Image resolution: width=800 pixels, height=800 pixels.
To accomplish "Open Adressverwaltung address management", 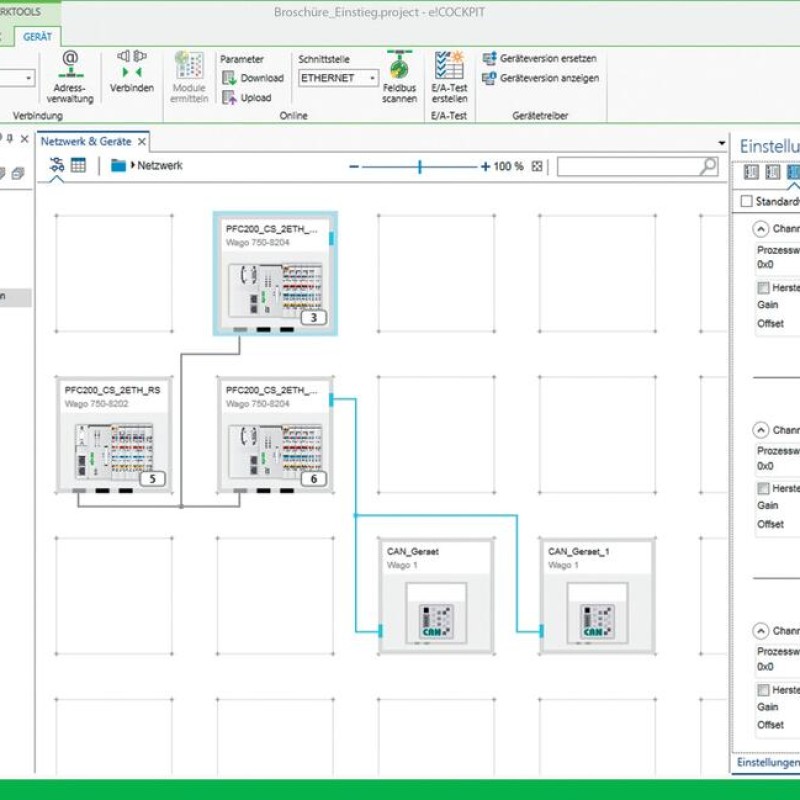I will click(x=70, y=77).
